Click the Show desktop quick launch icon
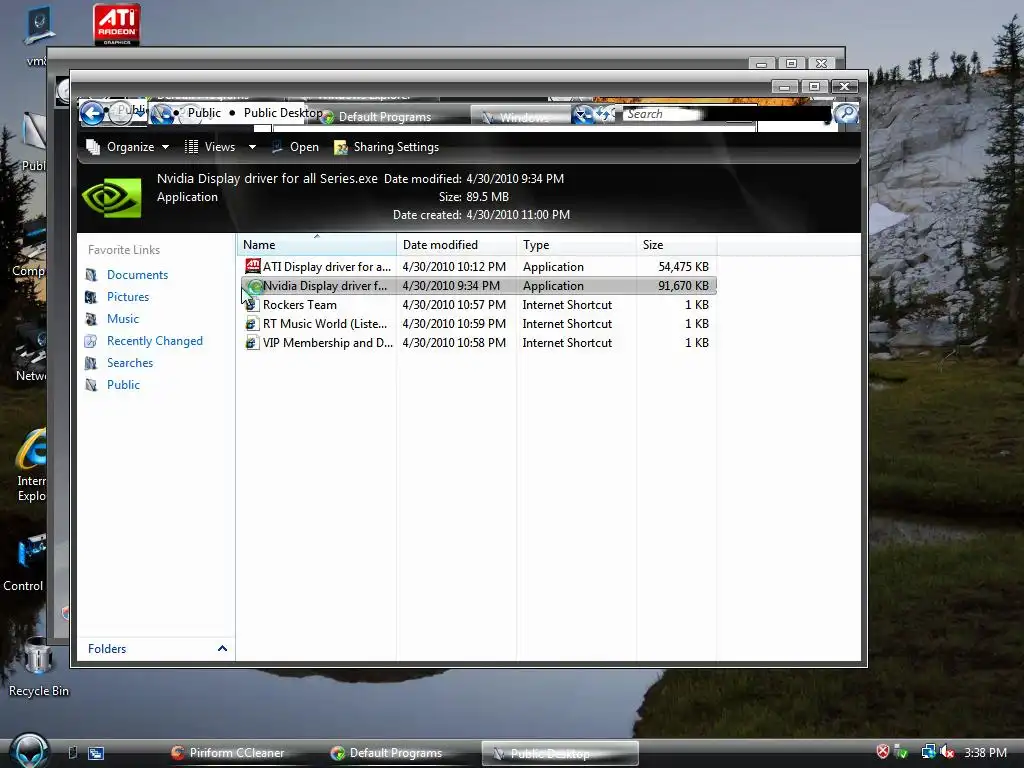1024x768 pixels. (x=73, y=753)
